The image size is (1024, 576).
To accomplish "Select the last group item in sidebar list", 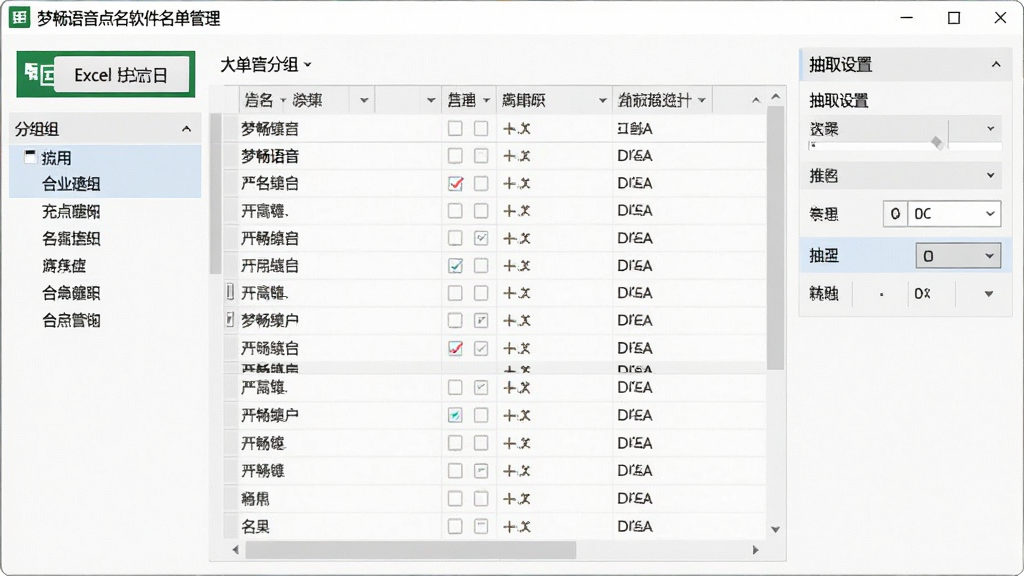I will point(71,320).
